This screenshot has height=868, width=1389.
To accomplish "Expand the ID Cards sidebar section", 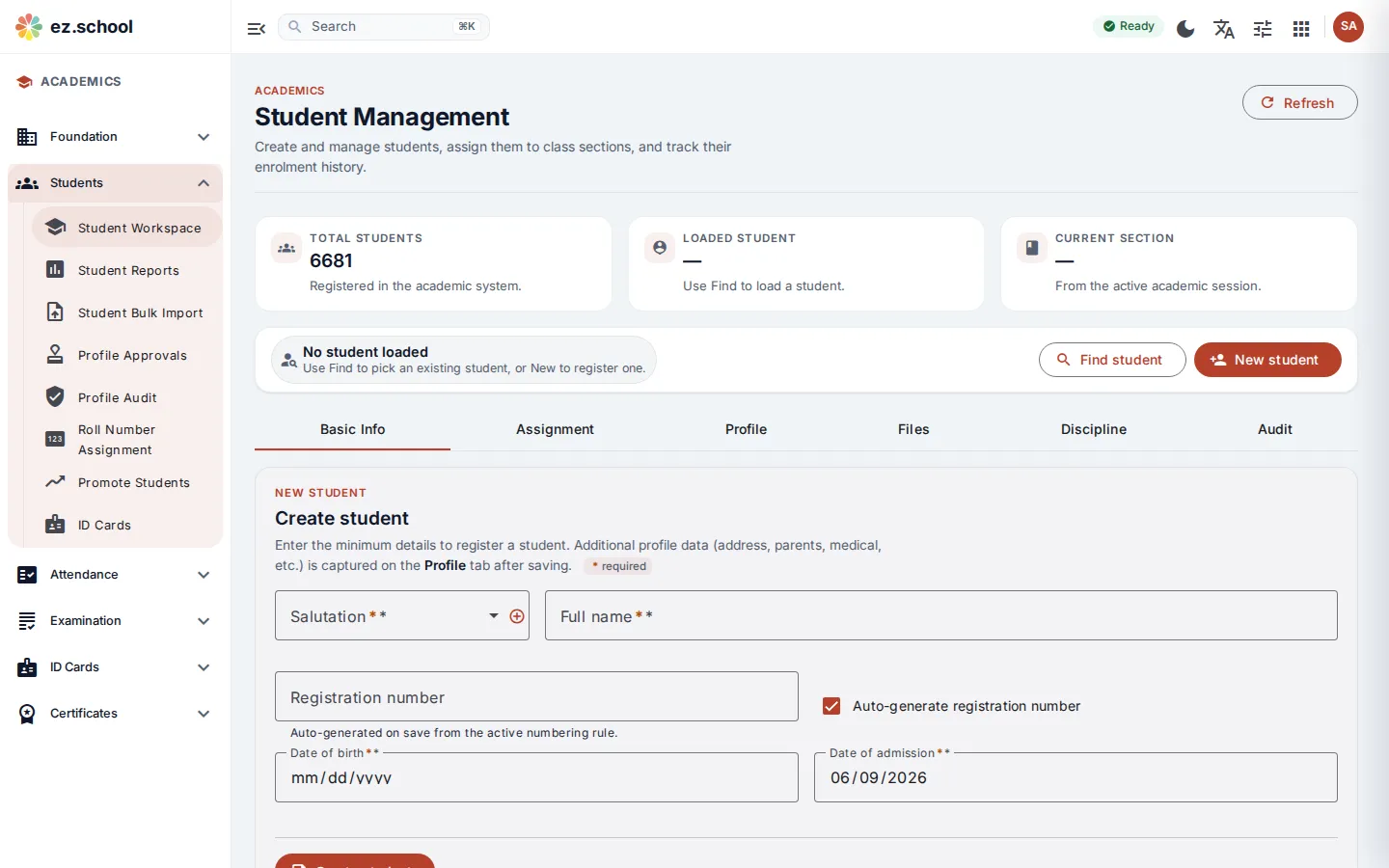I will [x=116, y=667].
